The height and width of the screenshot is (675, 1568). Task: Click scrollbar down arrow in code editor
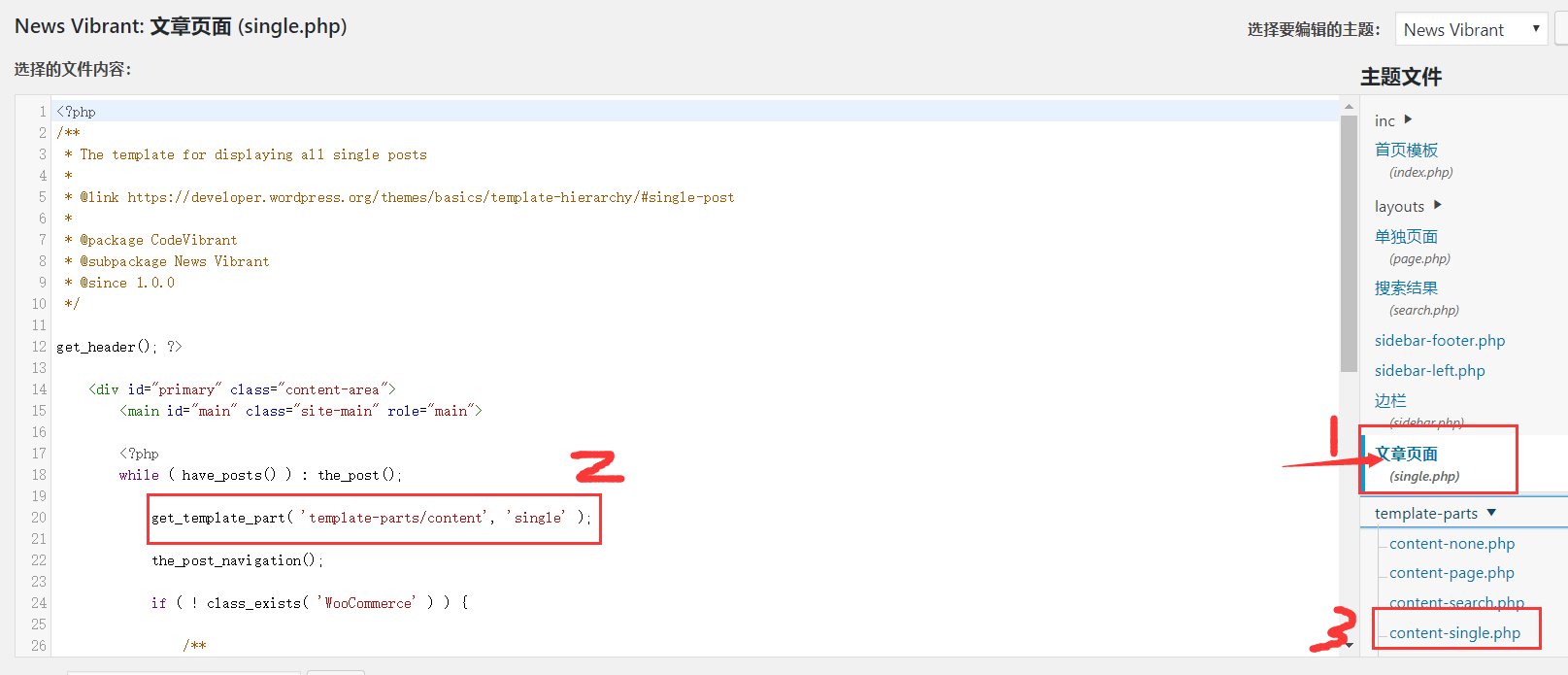tap(1349, 645)
